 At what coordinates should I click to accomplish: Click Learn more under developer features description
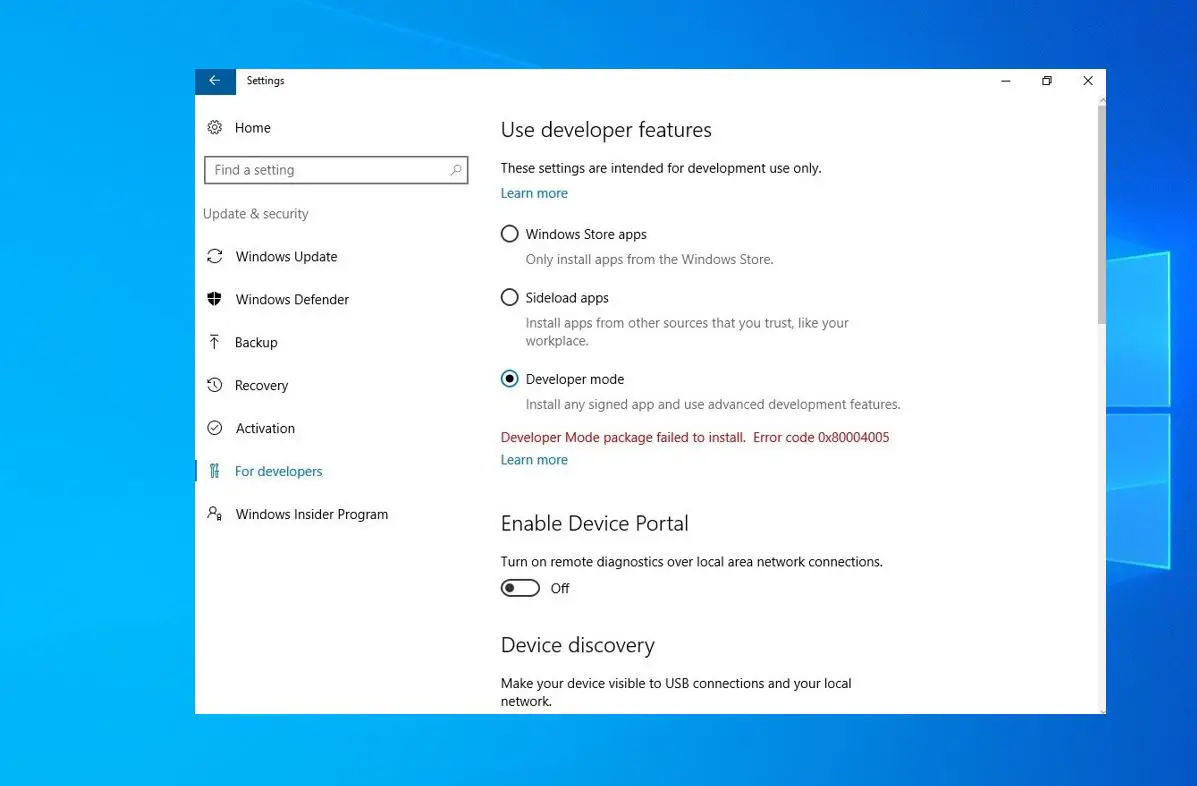coord(534,193)
